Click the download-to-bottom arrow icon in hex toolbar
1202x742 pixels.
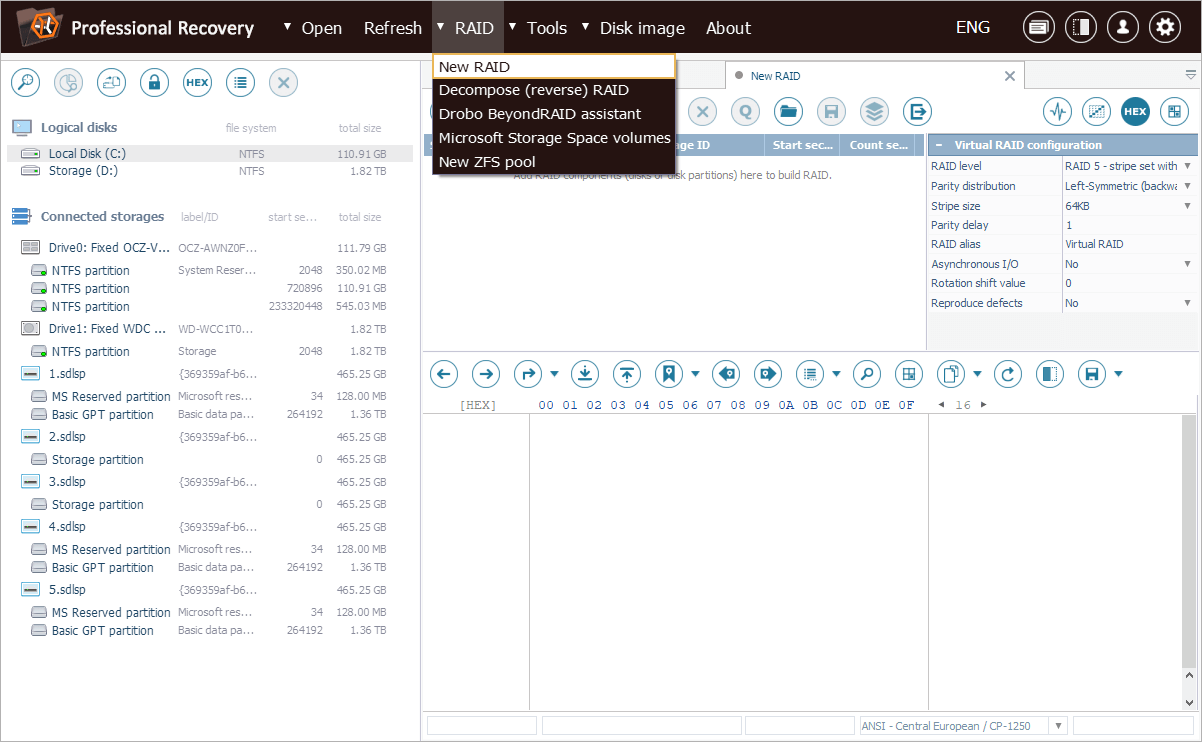click(x=585, y=374)
